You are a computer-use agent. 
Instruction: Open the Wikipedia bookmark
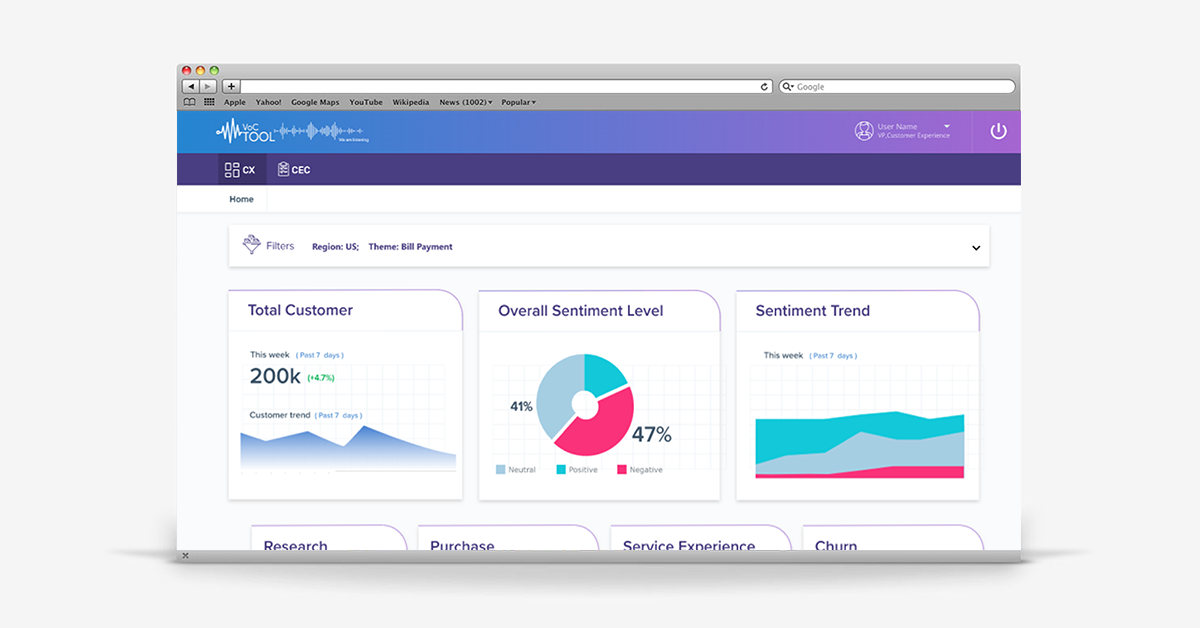tap(411, 102)
